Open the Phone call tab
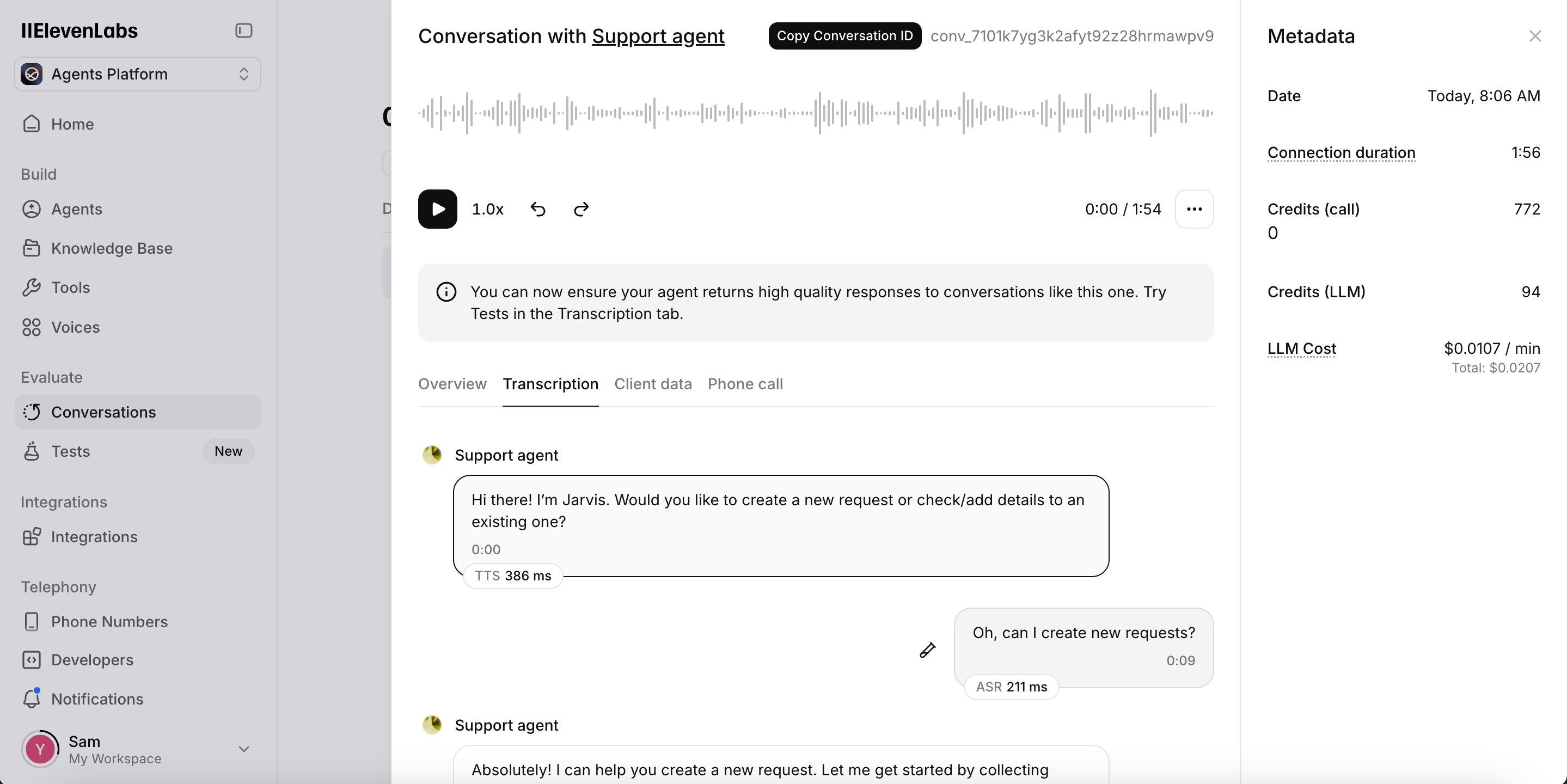The image size is (1567, 784). (x=745, y=384)
